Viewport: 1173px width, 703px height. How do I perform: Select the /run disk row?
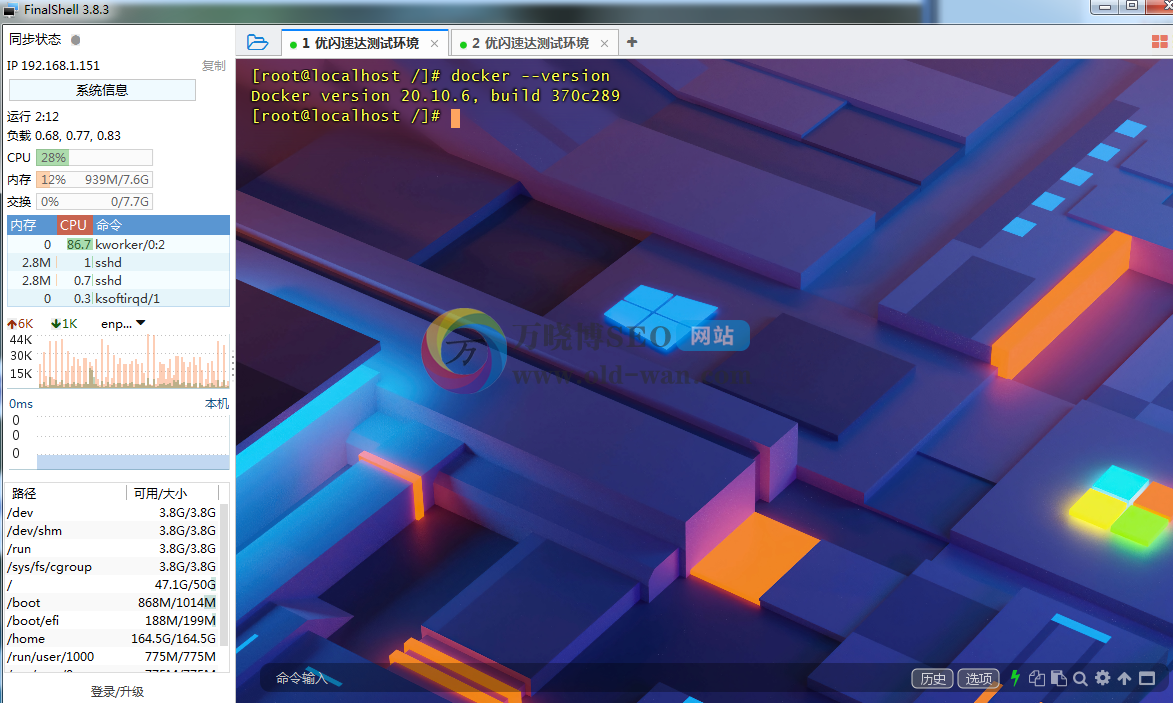coord(112,548)
